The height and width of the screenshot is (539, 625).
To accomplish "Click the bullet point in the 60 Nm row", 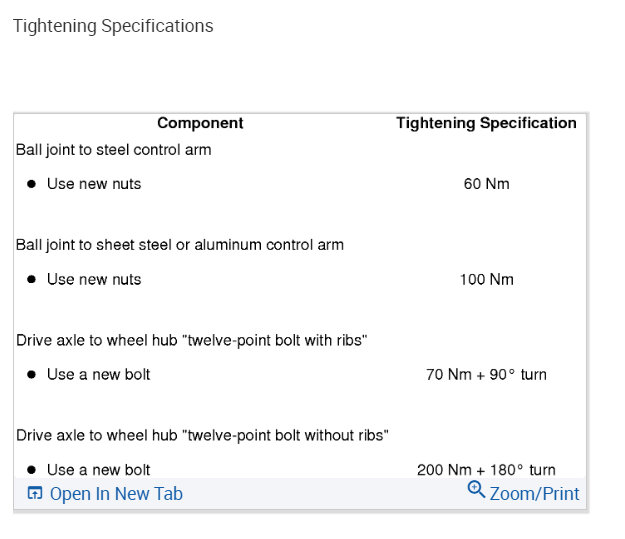I will [31, 184].
